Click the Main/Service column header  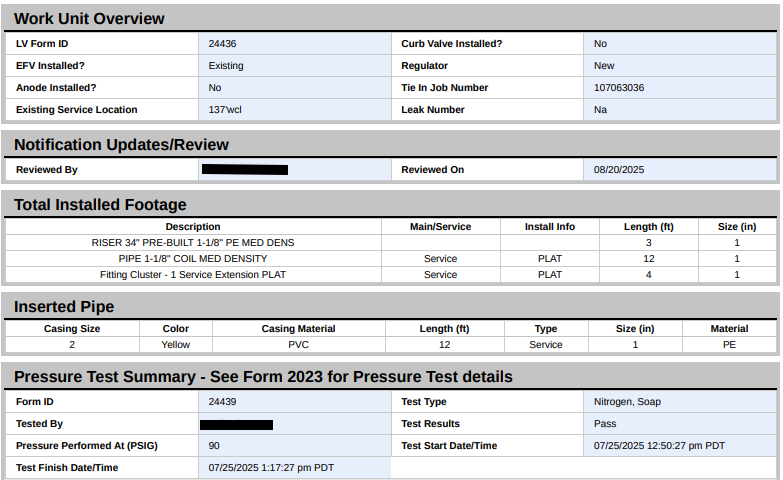point(440,227)
